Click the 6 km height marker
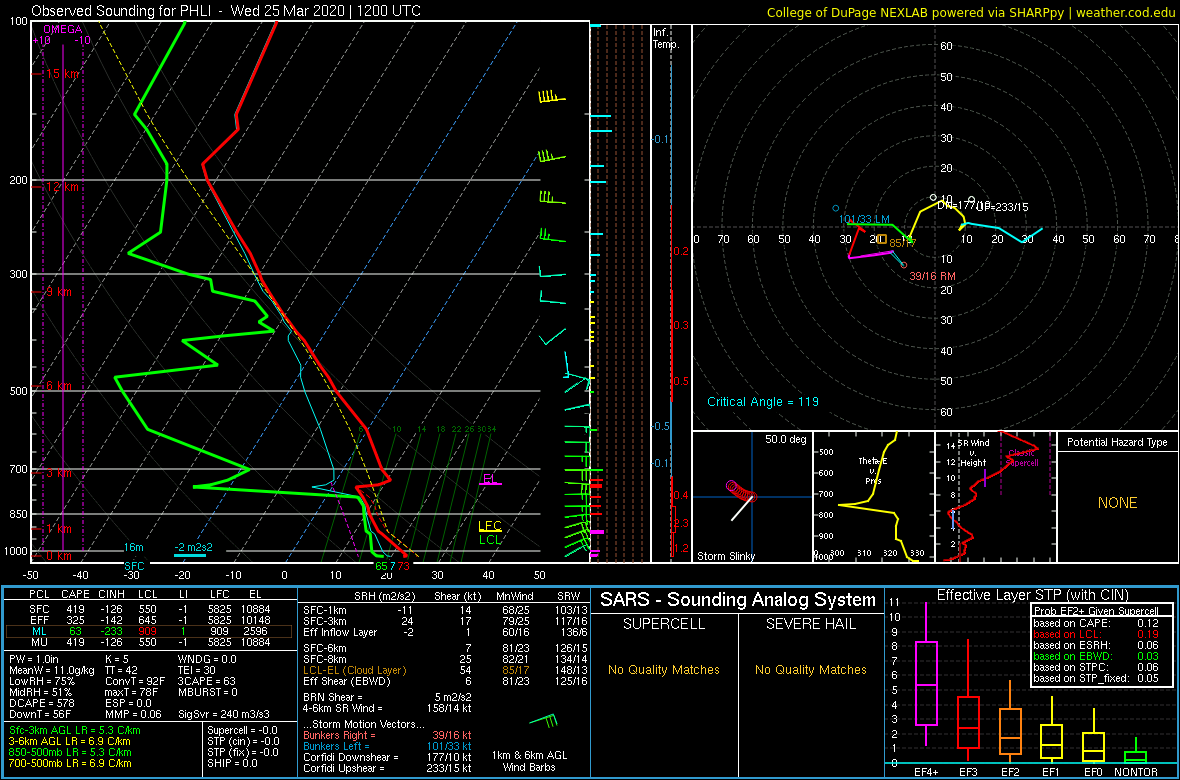Viewport: 1180px width, 780px height. (x=59, y=385)
